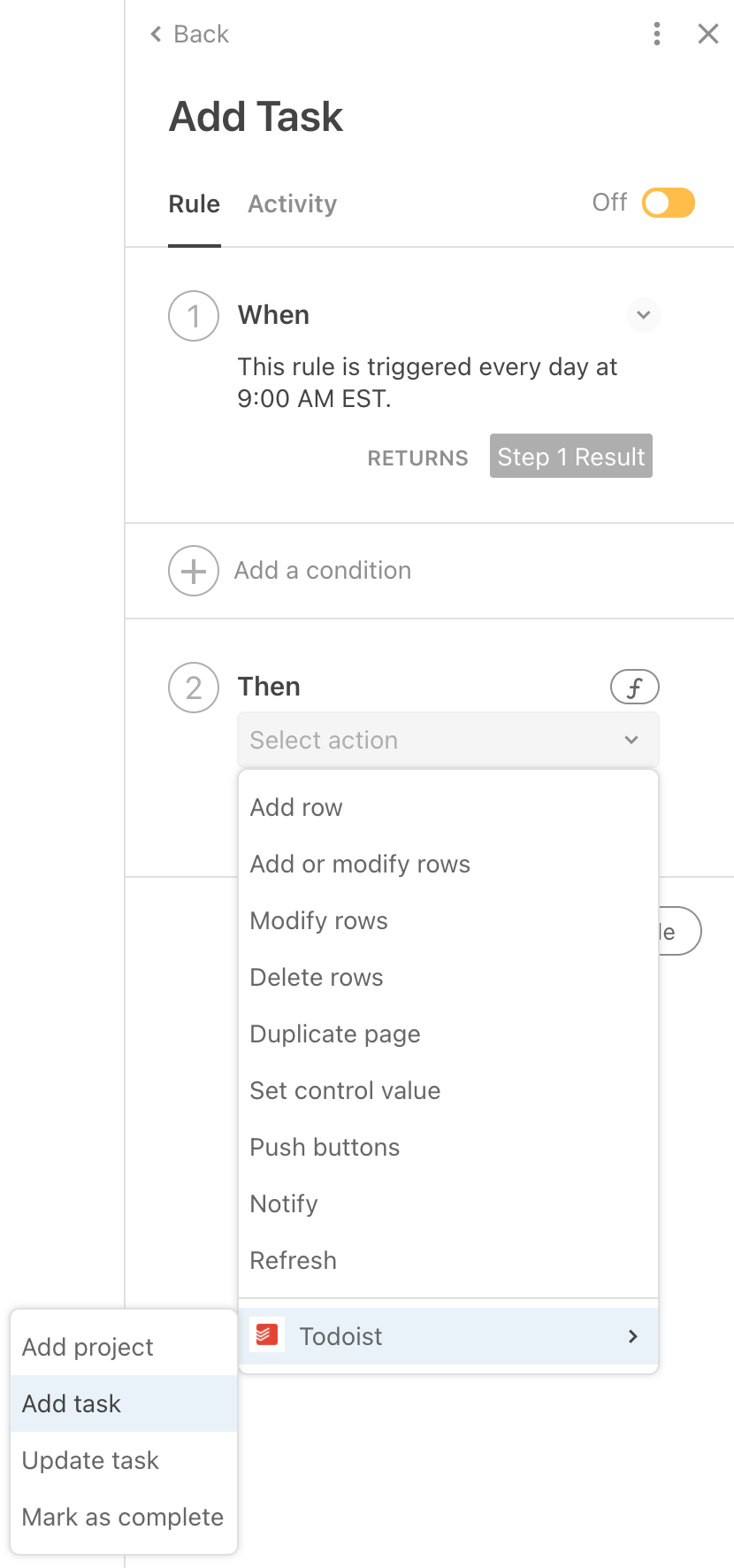Pick Add or modify rows action

[360, 864]
